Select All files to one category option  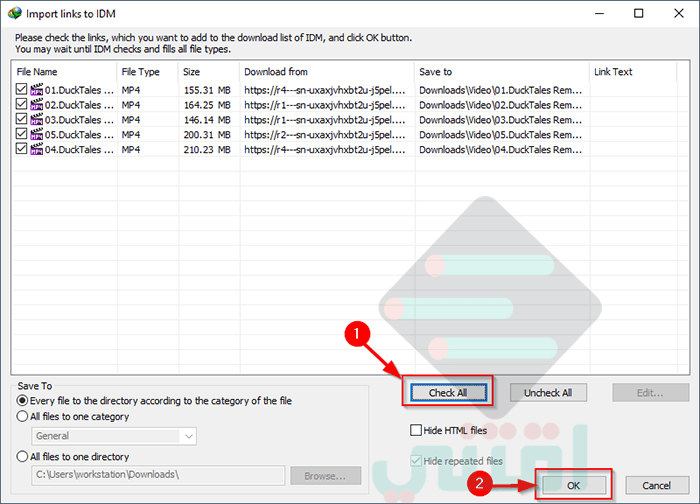point(22,416)
